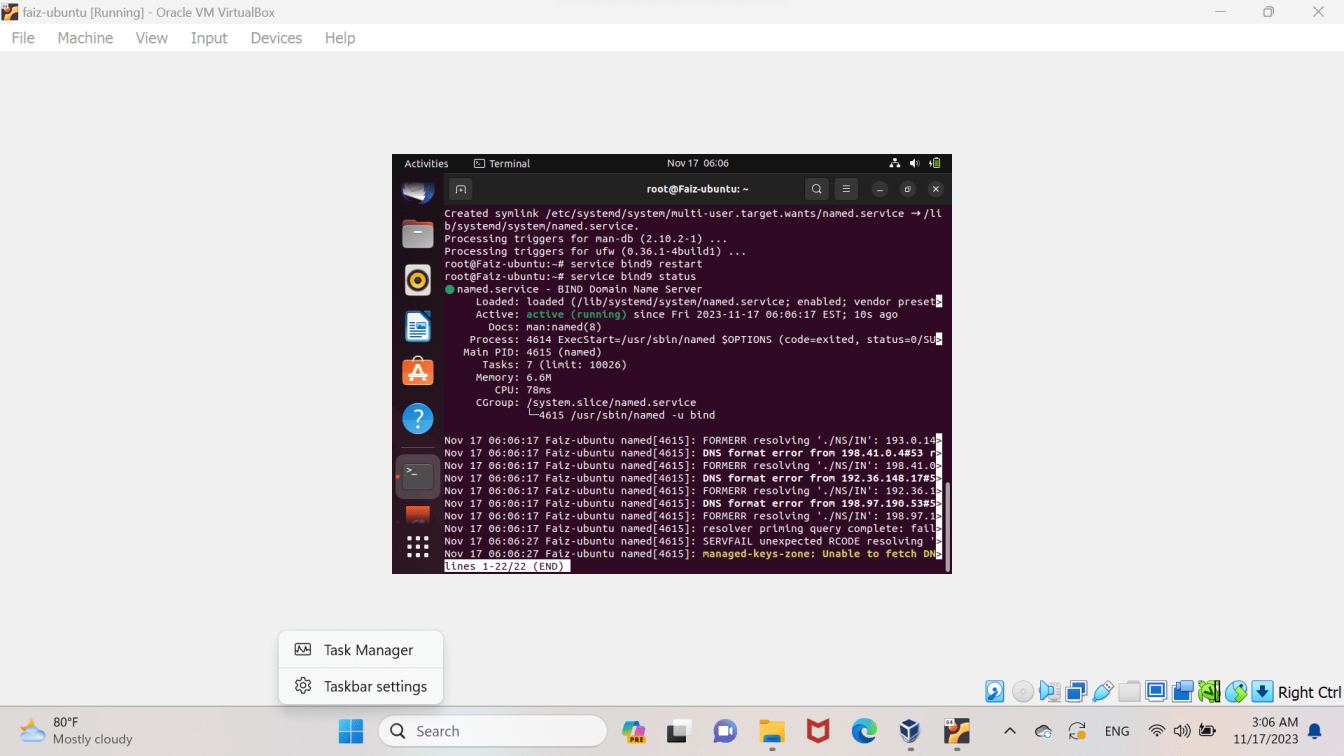
Task: Open the hard disk activity indicator
Action: tap(995, 691)
